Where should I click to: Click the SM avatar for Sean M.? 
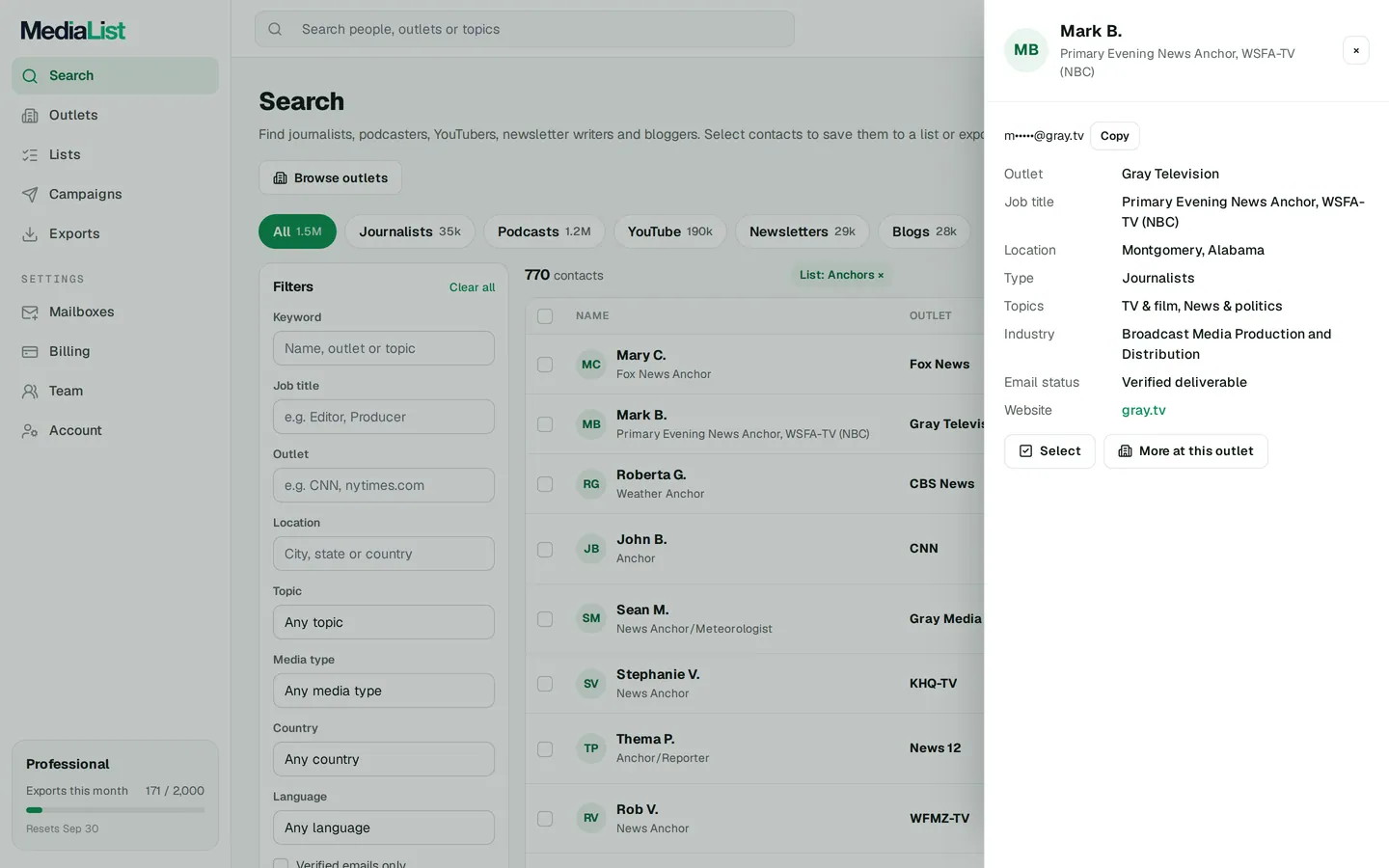(591, 618)
